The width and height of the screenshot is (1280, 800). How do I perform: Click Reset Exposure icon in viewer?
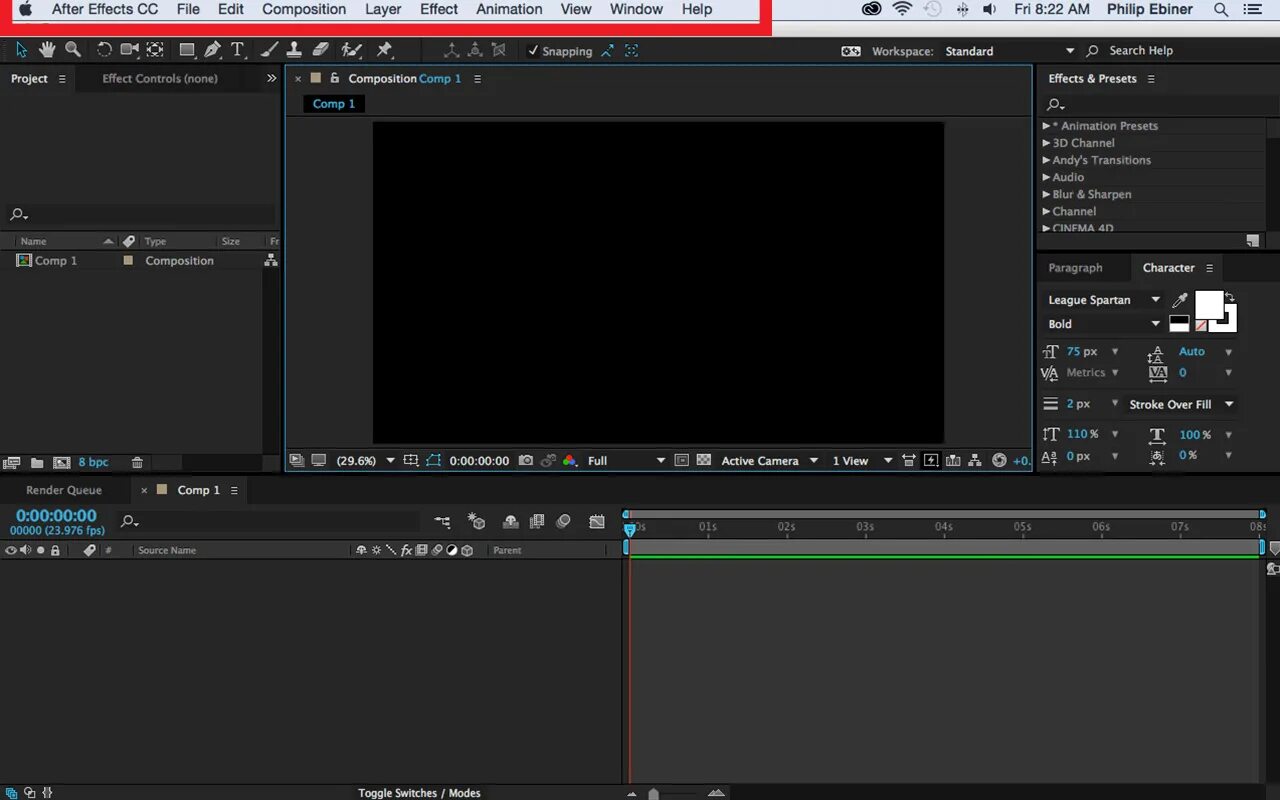point(999,461)
